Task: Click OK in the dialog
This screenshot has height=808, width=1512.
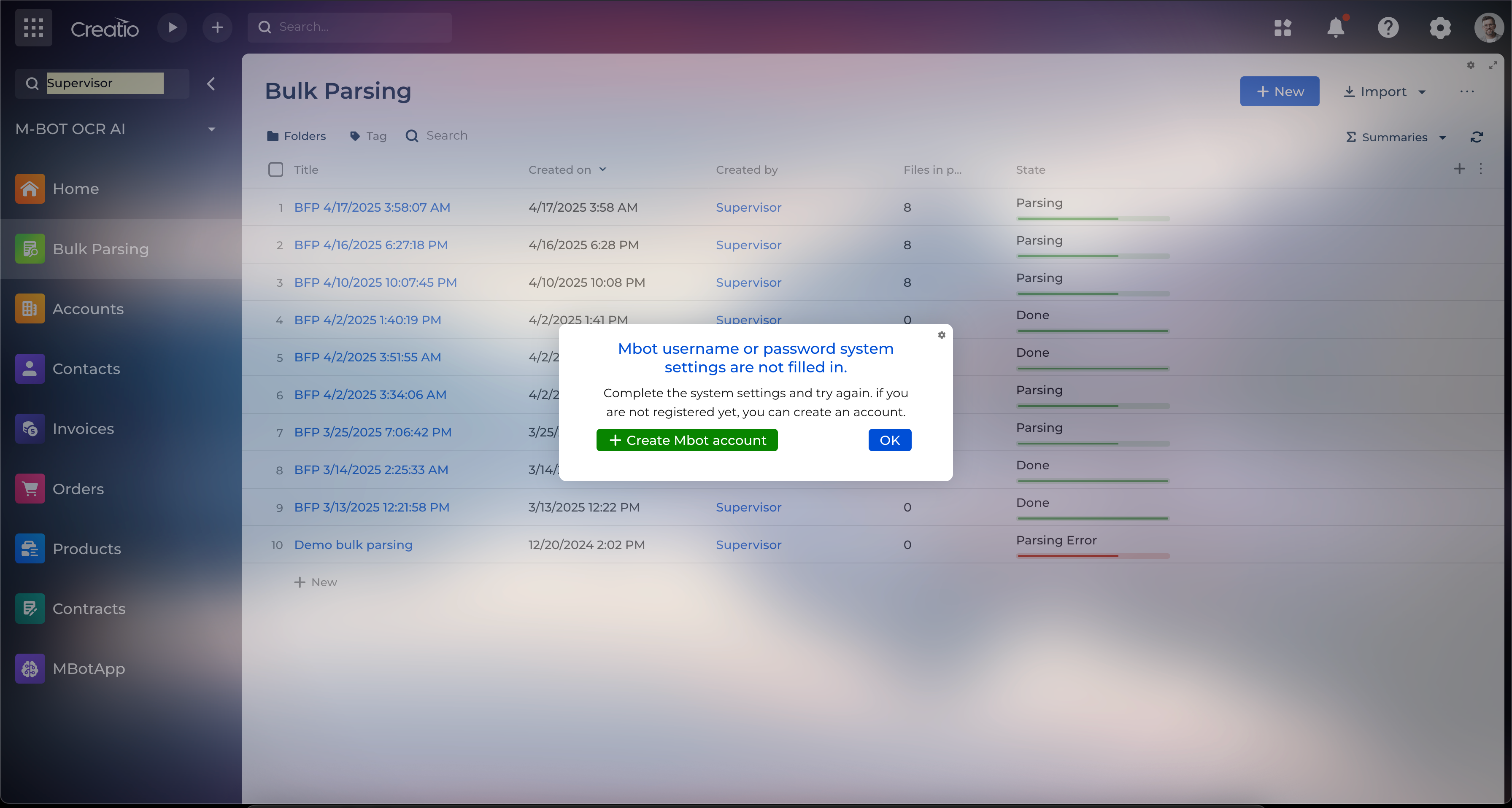Action: (x=889, y=440)
